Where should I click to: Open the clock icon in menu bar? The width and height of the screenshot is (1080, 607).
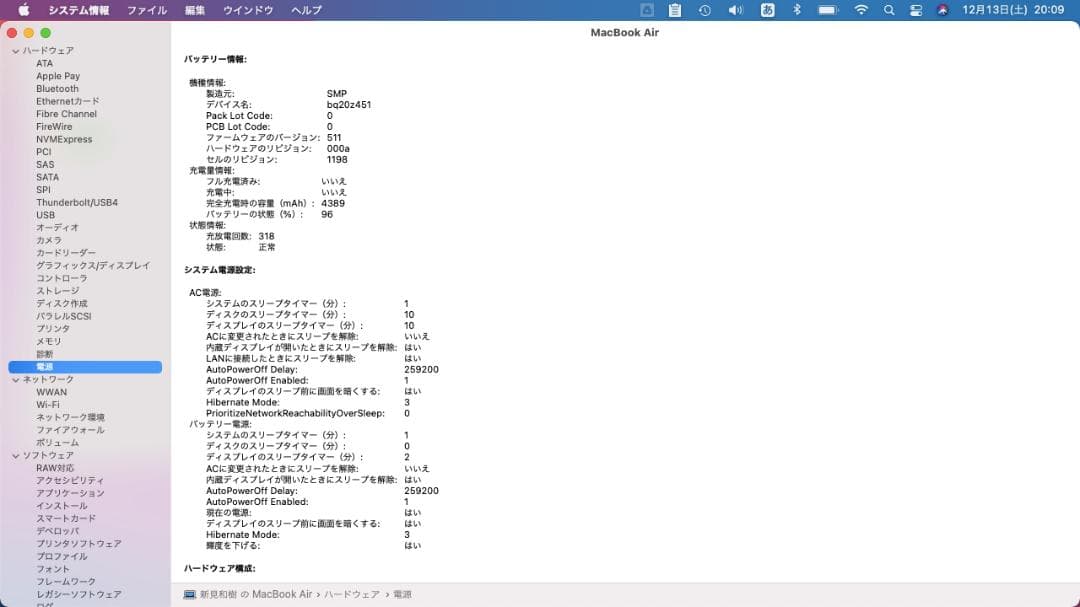[x=703, y=9]
